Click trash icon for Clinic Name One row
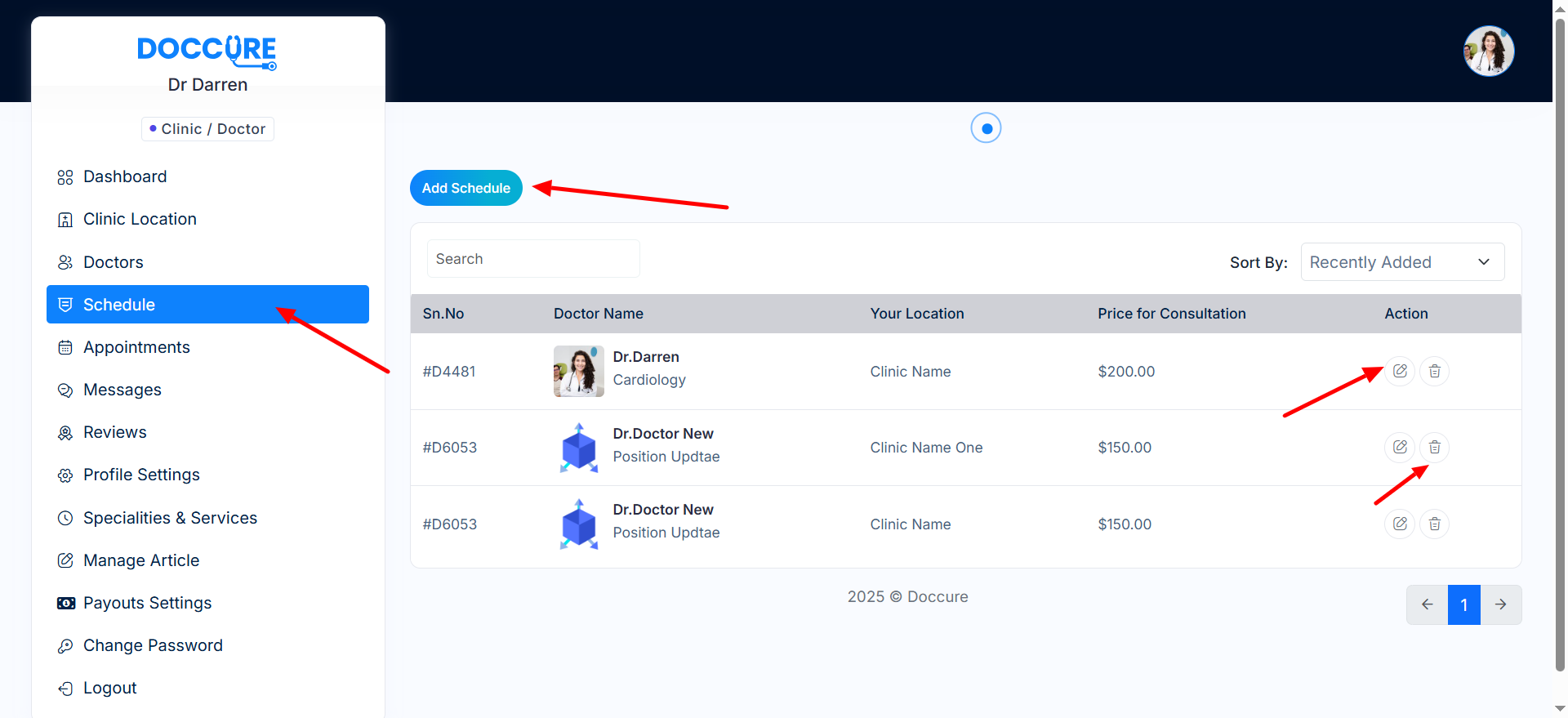This screenshot has width=1568, height=718. coord(1434,447)
